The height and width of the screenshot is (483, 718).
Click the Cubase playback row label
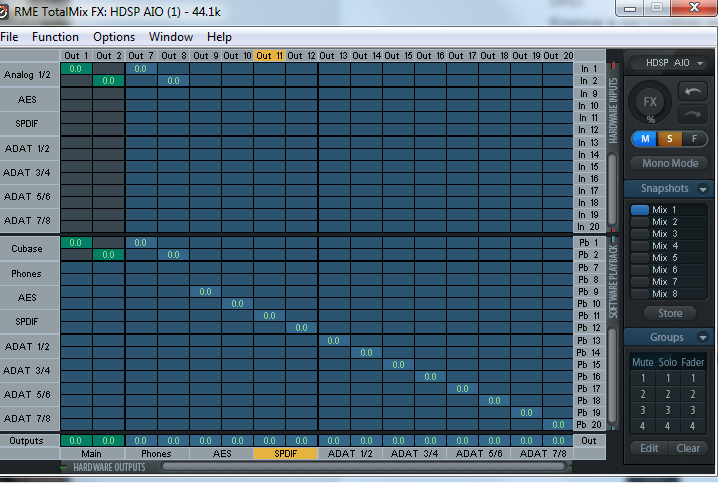(27, 249)
